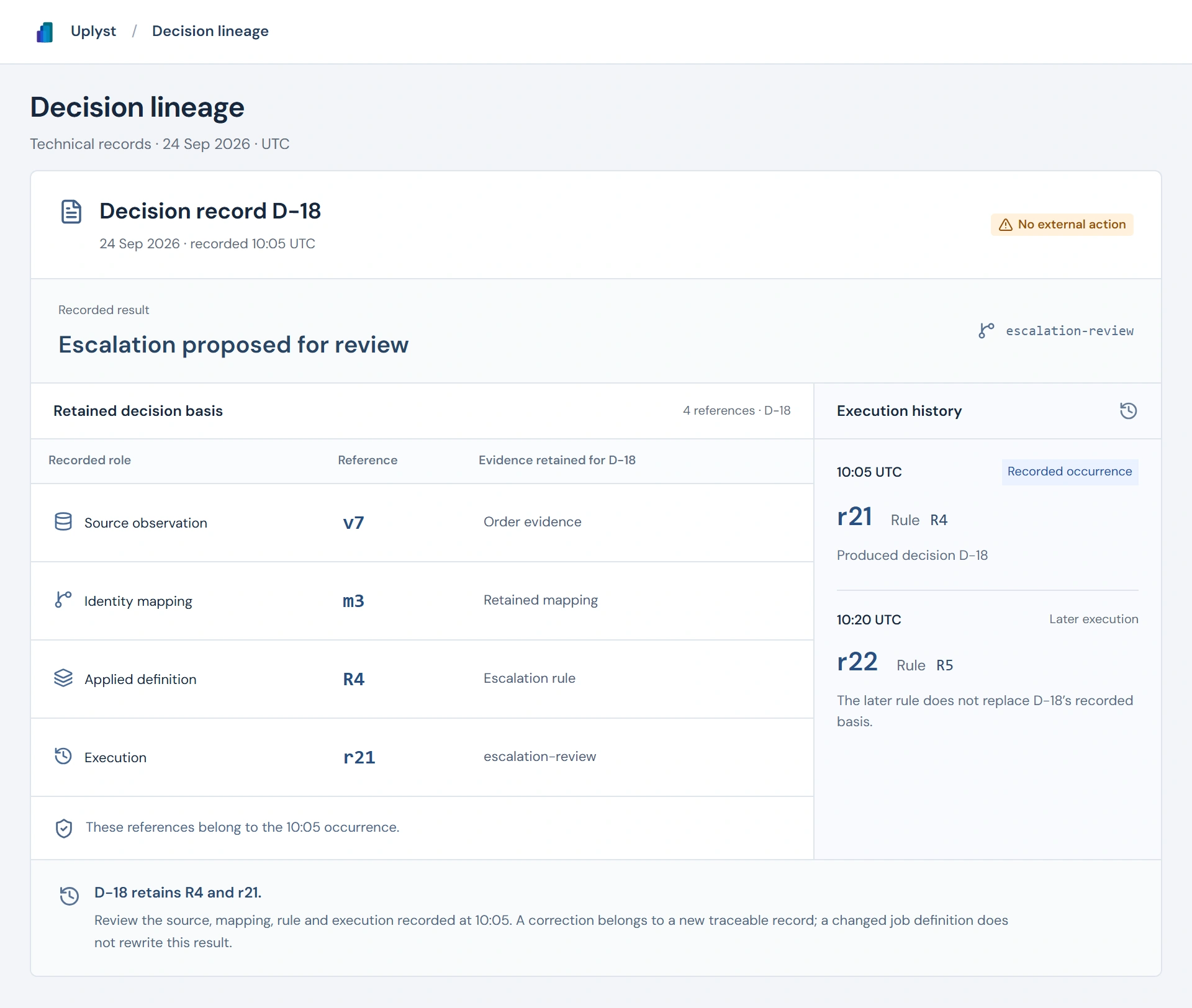The width and height of the screenshot is (1192, 1008).
Task: Select the escalation-review tag text
Action: point(1069,331)
